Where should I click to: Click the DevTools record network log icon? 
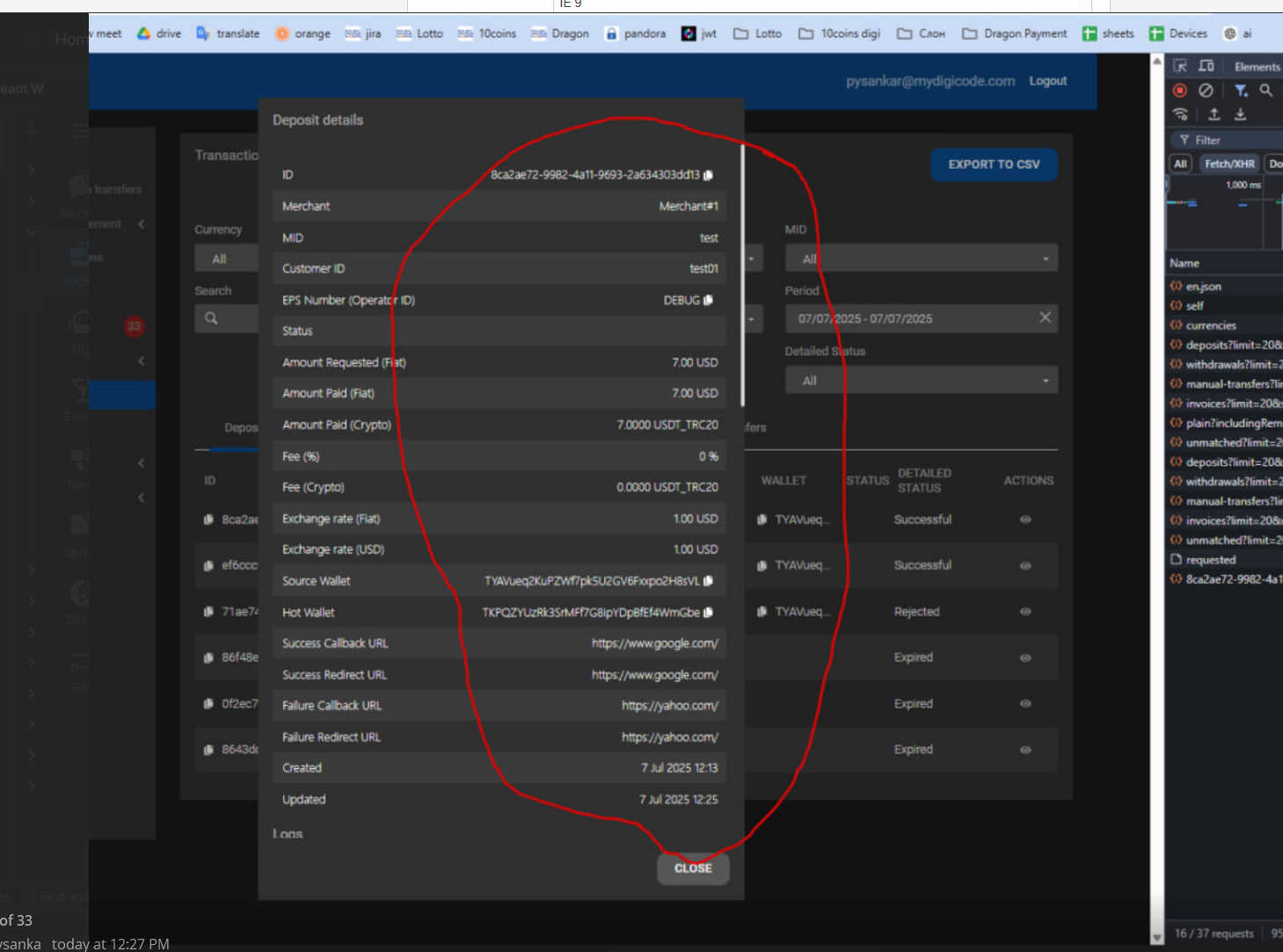[x=1180, y=91]
